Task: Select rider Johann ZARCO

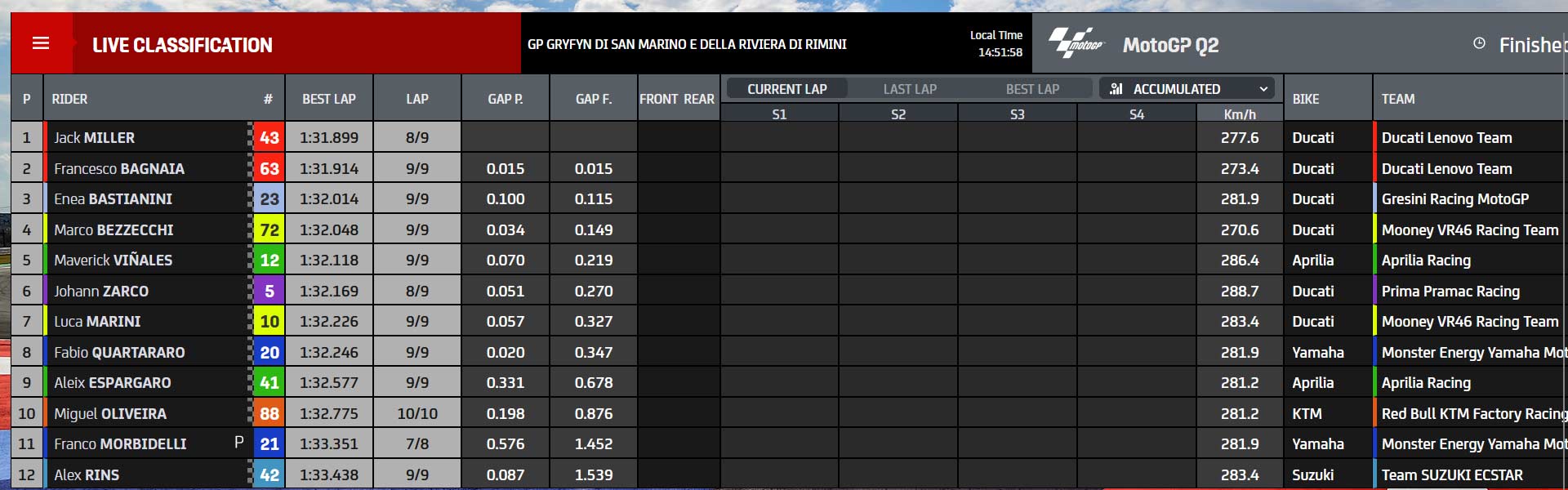Action: (x=101, y=292)
